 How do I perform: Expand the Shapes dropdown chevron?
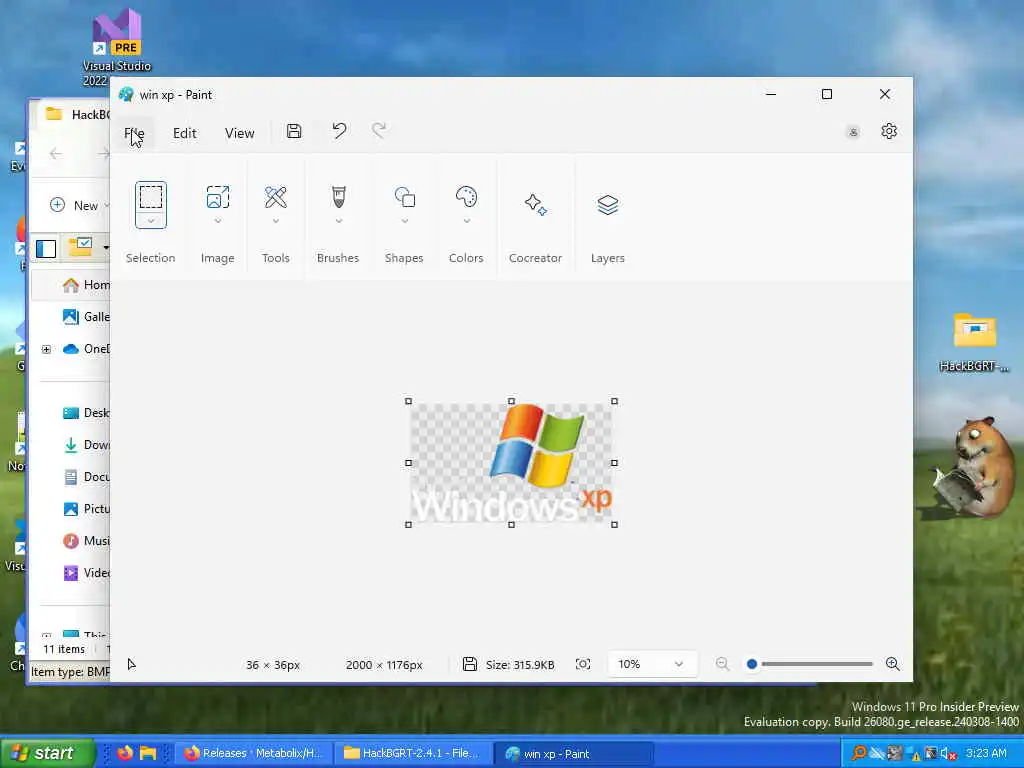point(404,221)
